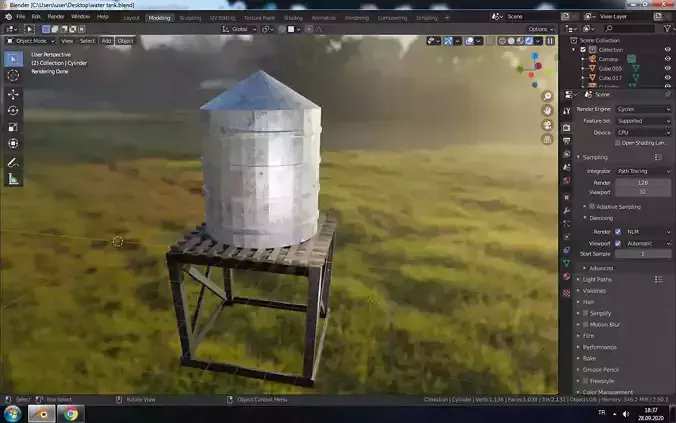Toggle visibility eye of Collection
This screenshot has width=676, height=423.
click(667, 50)
